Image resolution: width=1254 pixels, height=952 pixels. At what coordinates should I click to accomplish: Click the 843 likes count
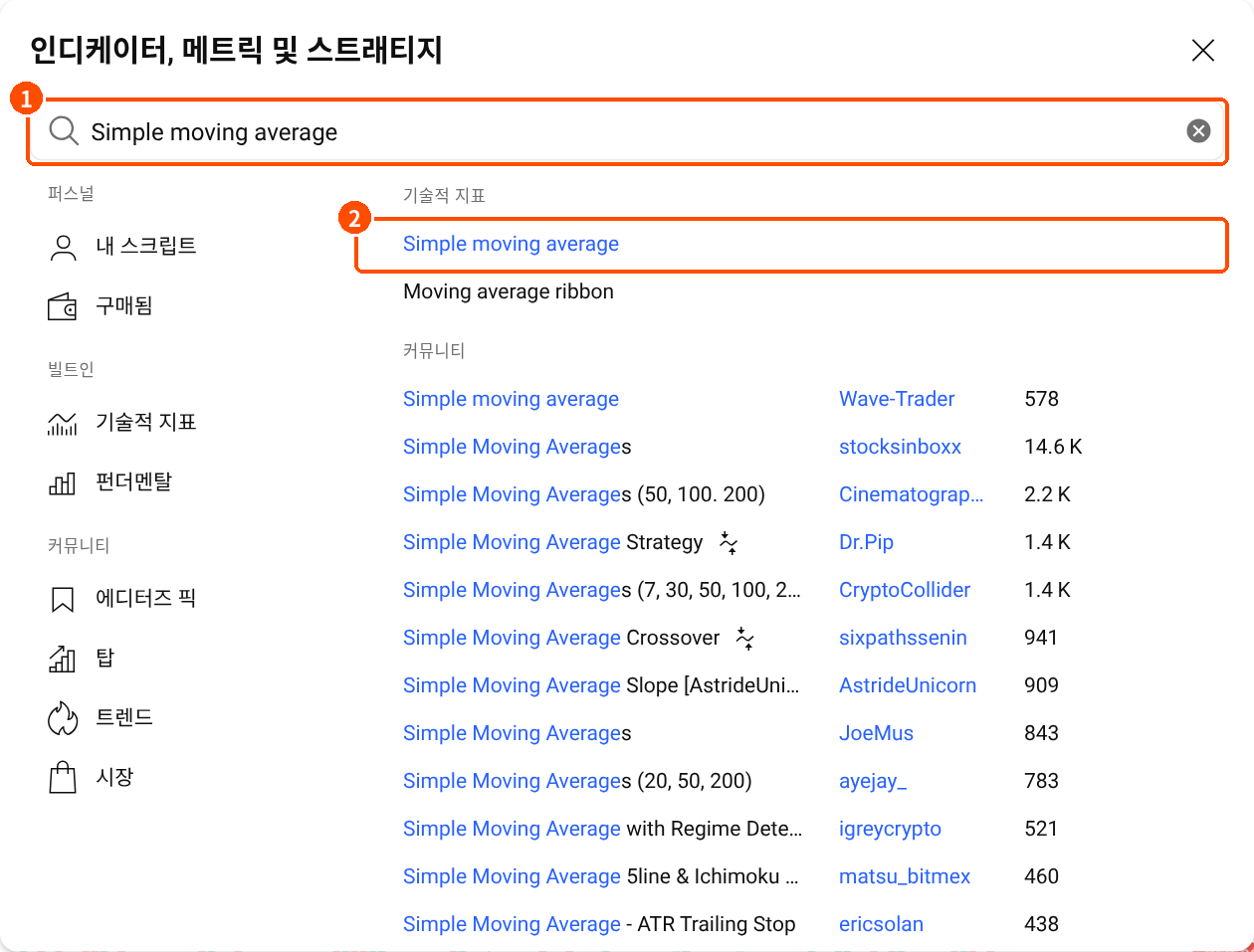coord(1041,733)
